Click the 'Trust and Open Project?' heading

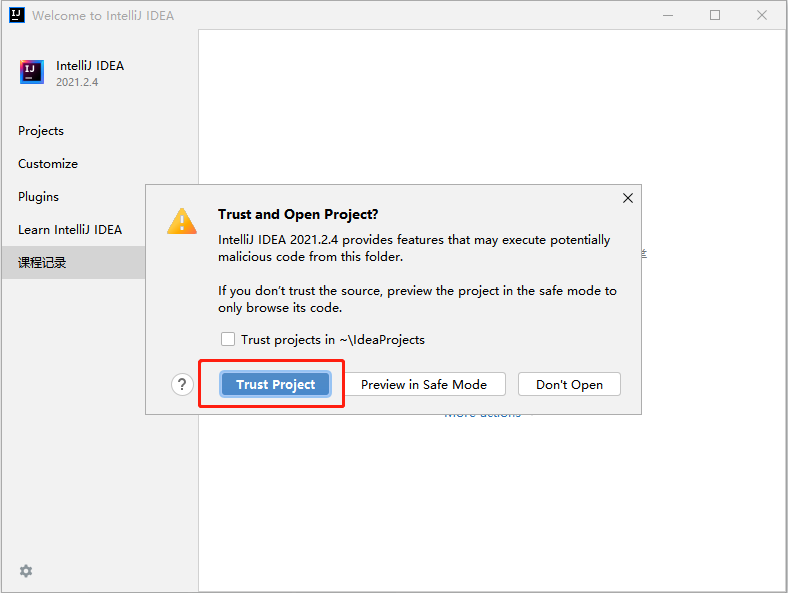pyautogui.click(x=298, y=215)
